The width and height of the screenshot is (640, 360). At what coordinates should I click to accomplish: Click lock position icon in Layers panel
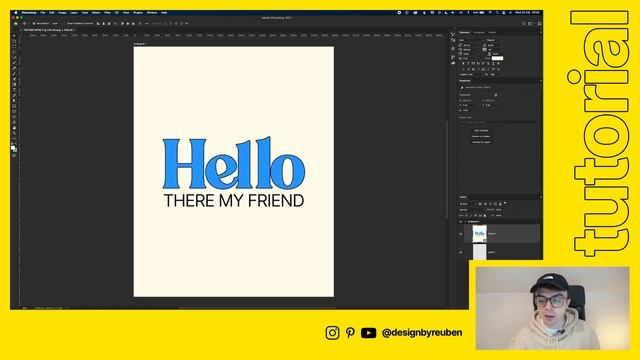(476, 216)
